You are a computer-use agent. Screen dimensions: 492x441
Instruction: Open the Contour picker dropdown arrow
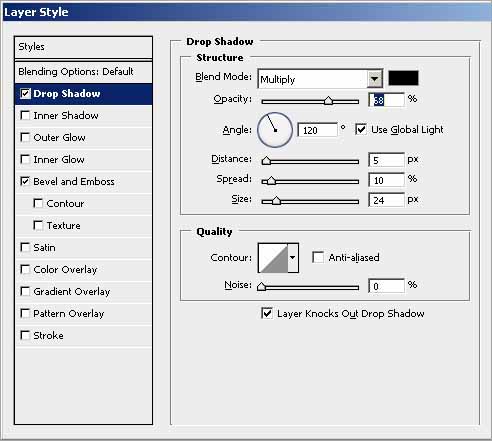click(293, 258)
